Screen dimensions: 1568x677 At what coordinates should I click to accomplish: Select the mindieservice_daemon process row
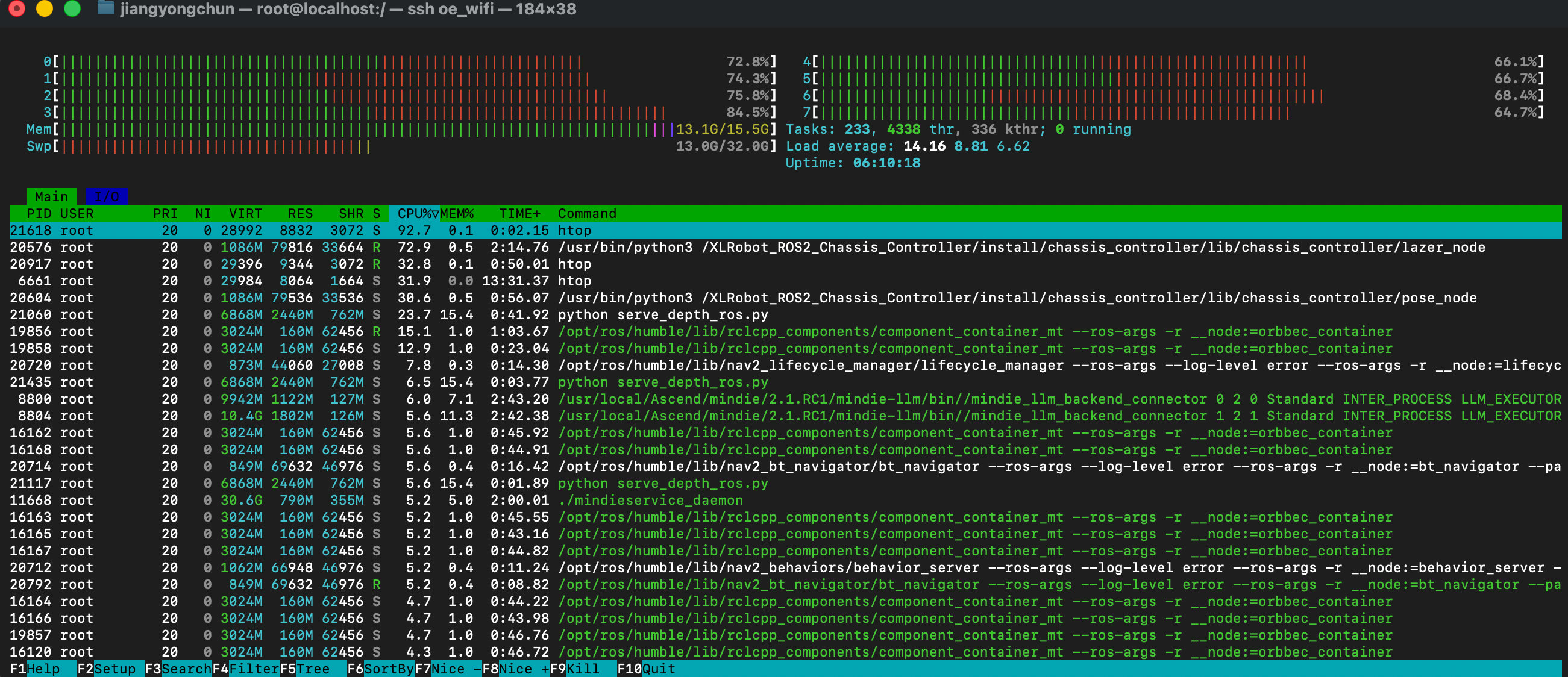(650, 500)
